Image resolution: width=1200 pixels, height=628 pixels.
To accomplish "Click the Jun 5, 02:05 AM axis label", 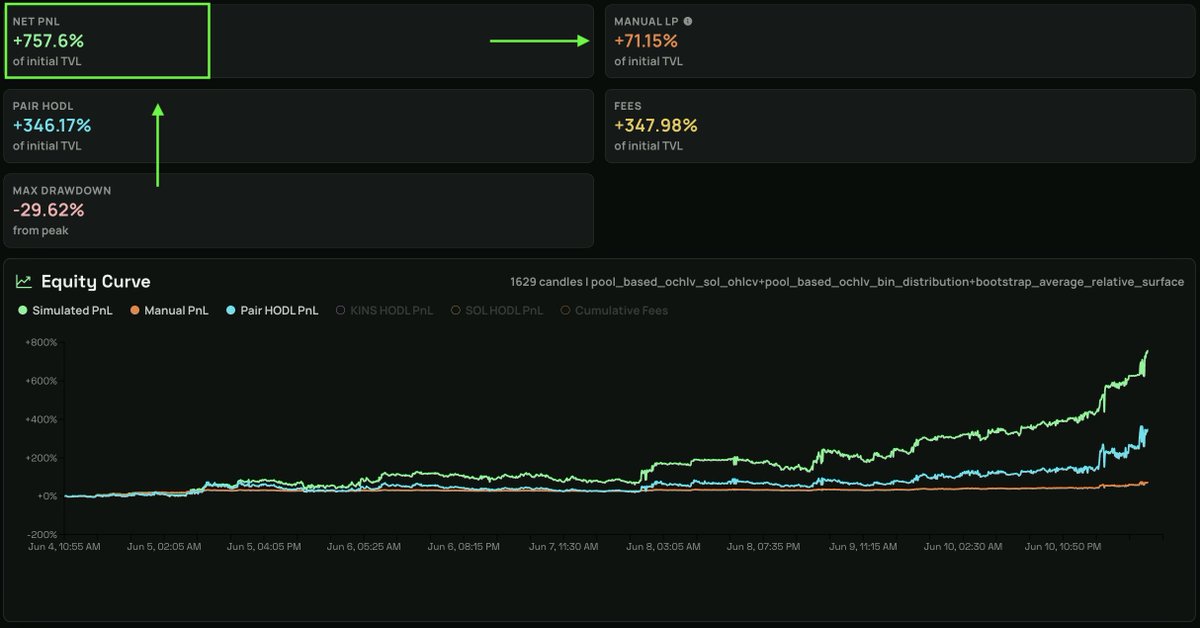I will (x=166, y=548).
